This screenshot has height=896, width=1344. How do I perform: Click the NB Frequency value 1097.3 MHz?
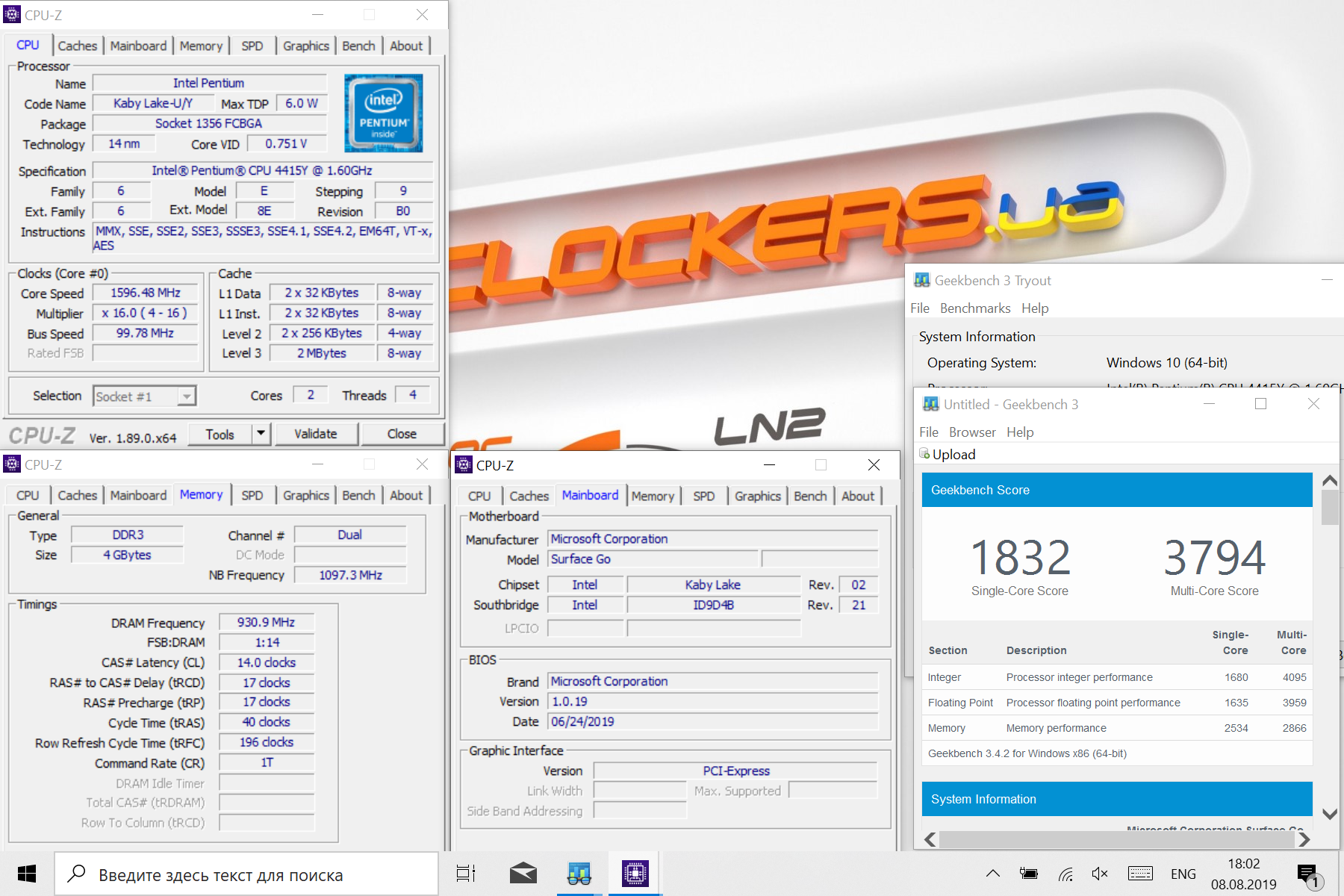351,575
